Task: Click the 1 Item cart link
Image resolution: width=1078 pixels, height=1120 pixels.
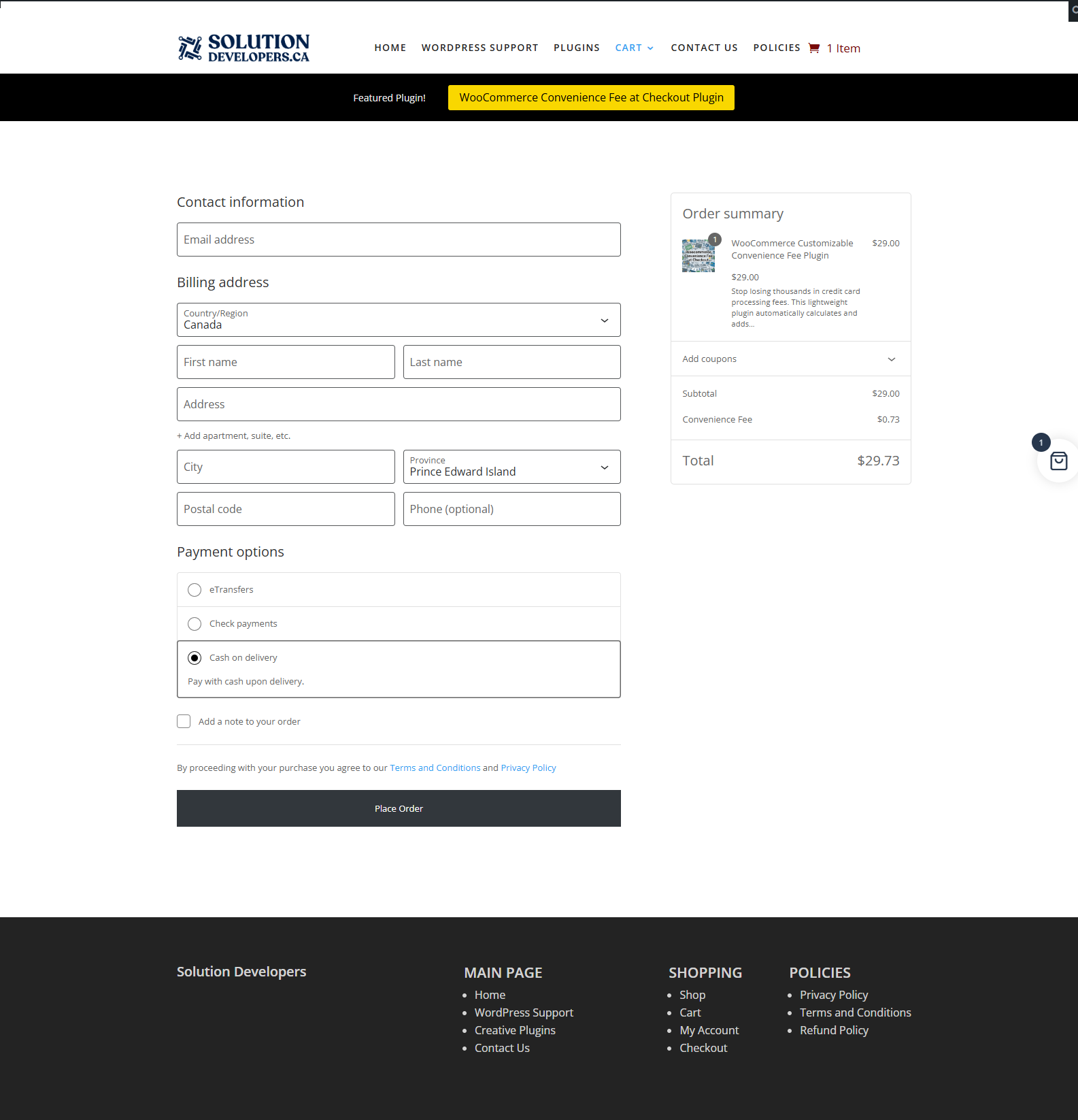Action: (843, 48)
